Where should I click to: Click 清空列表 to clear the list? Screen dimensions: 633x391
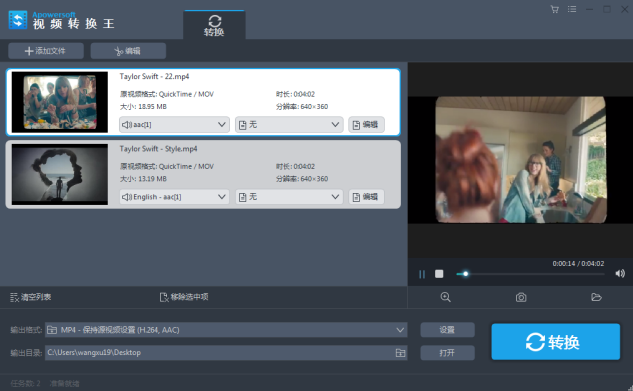pos(31,297)
